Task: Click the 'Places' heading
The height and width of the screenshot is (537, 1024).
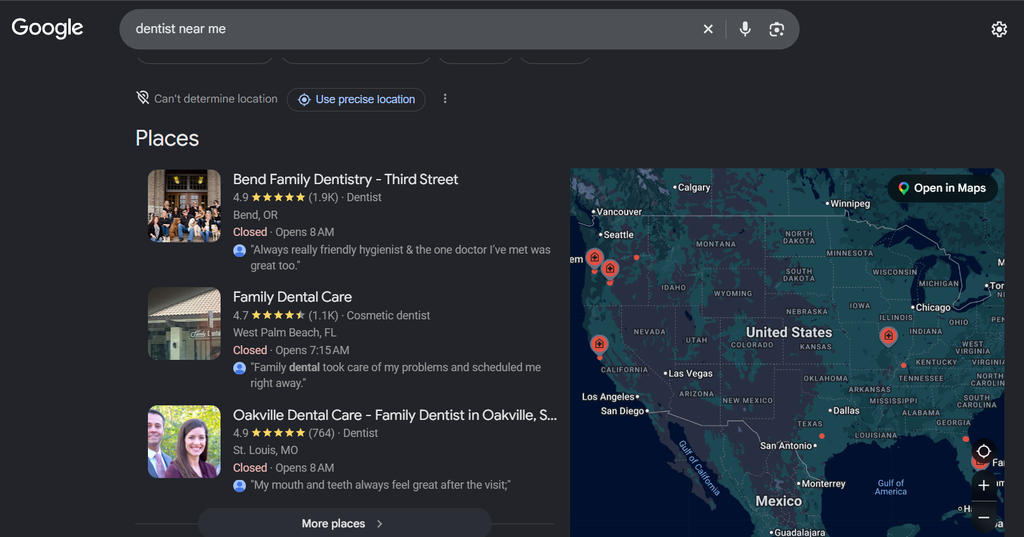Action: [x=167, y=138]
